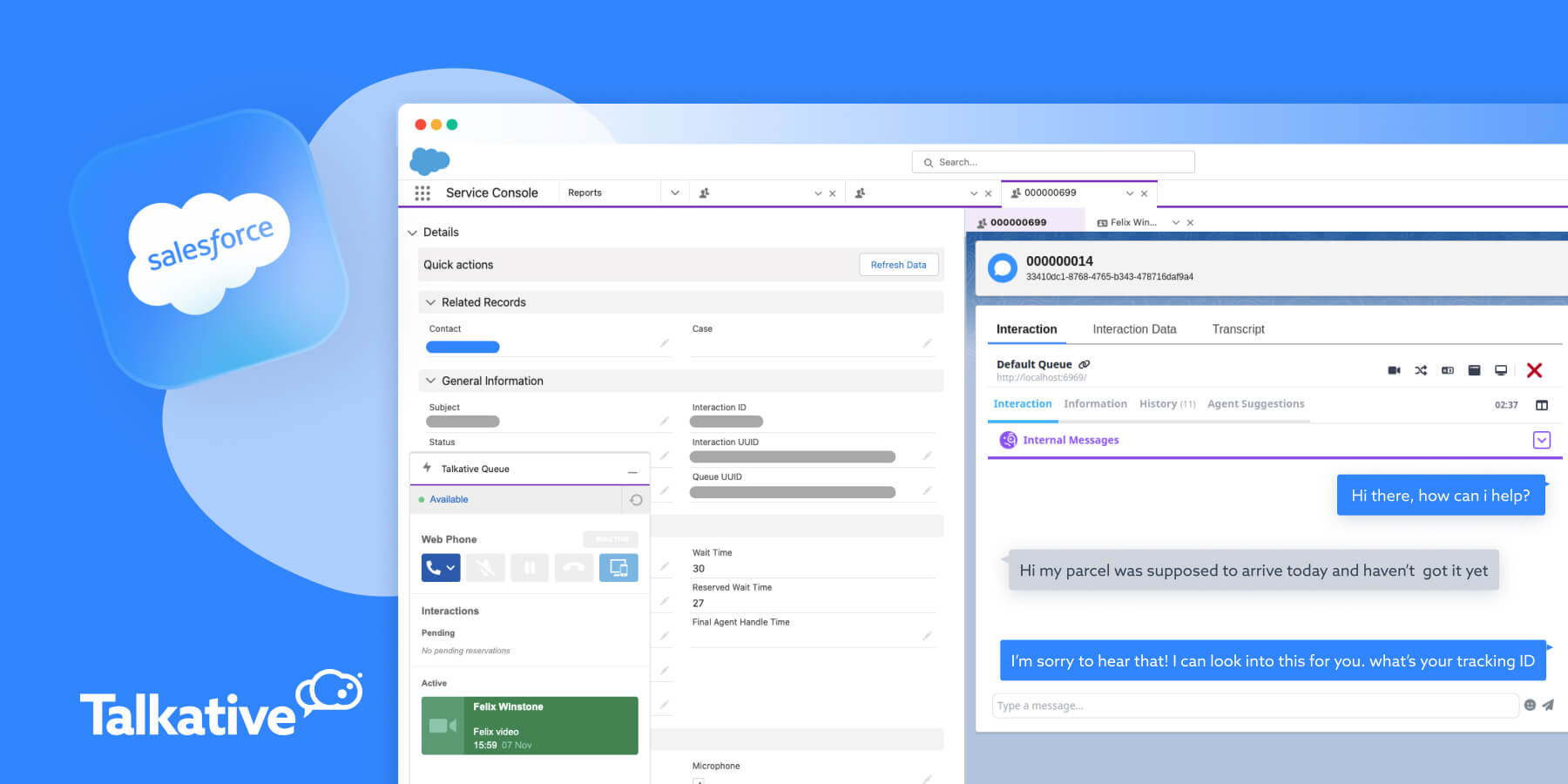The image size is (1568, 784).
Task: Click the answer call phone icon under Web Phone
Action: tap(433, 568)
